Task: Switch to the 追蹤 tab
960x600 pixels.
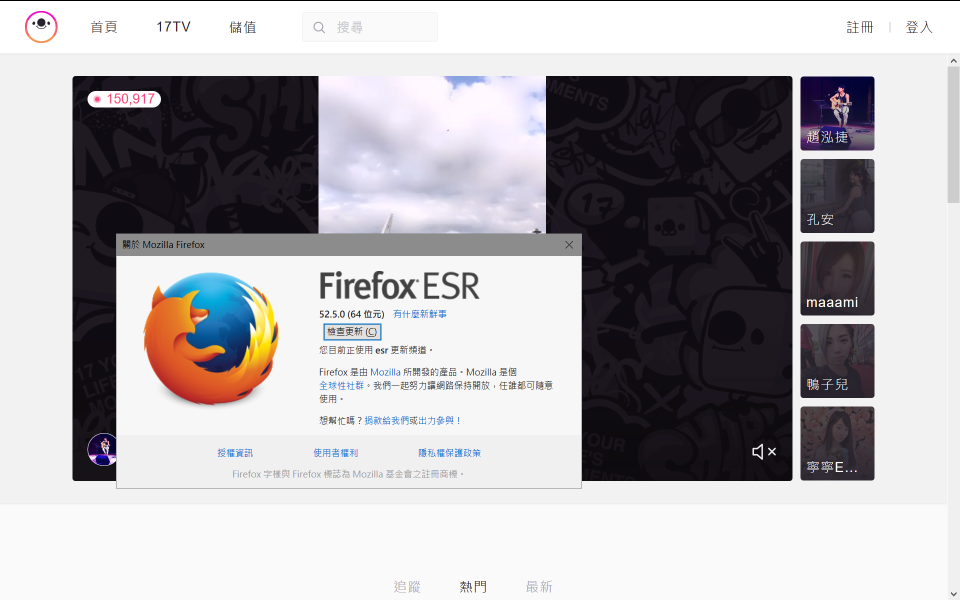Action: point(407,587)
